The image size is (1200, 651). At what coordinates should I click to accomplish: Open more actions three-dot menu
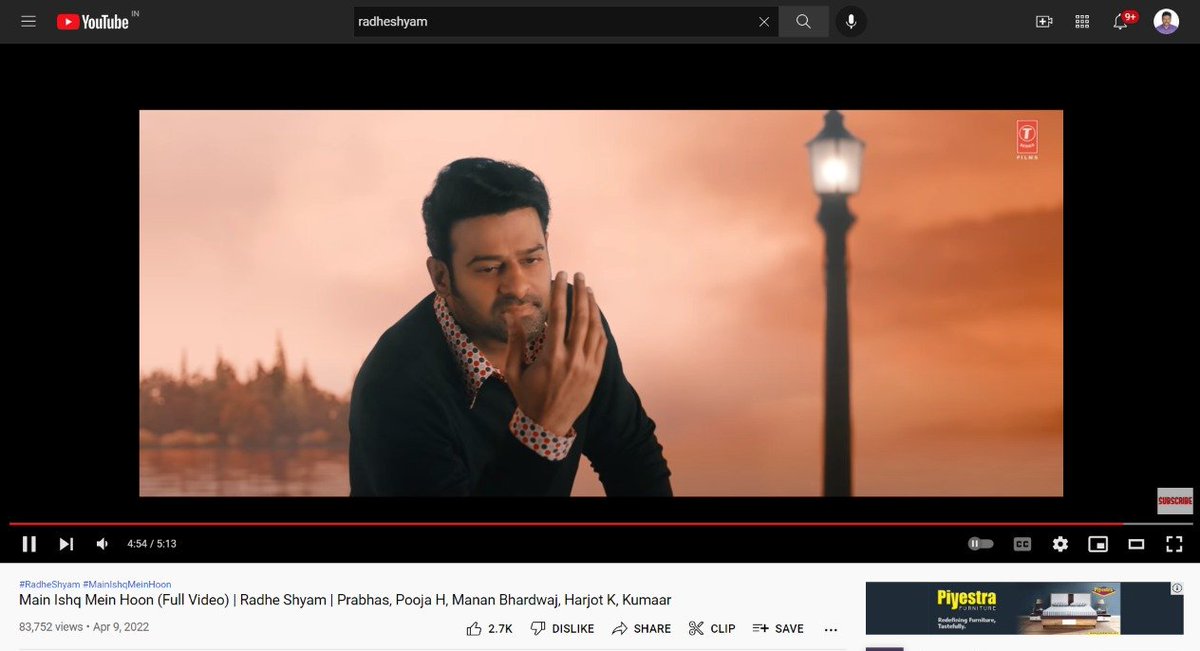click(x=830, y=629)
